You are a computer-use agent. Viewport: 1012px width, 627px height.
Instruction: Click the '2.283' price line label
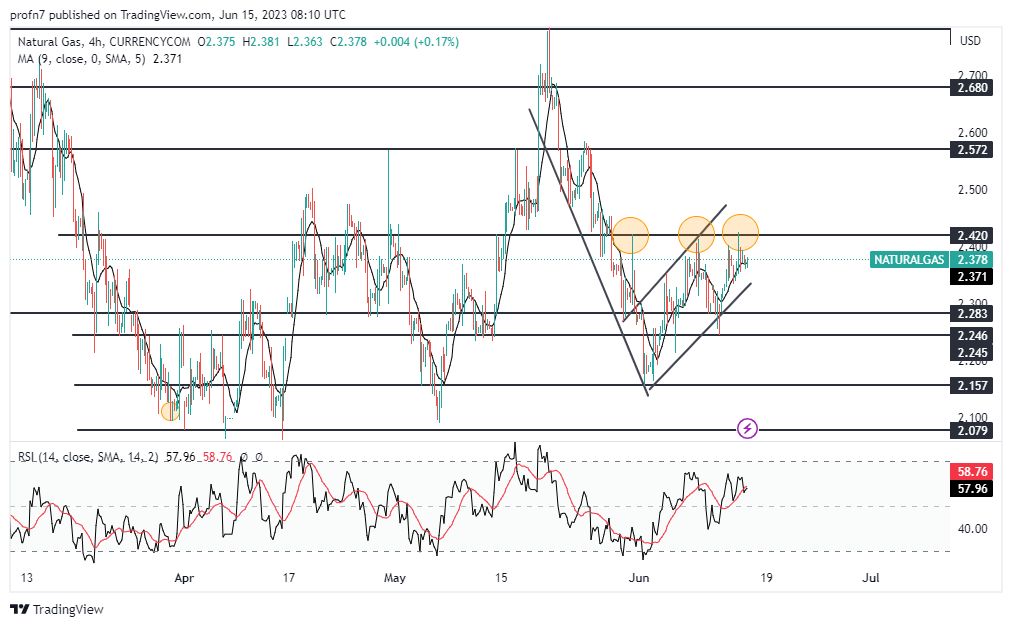pos(971,313)
